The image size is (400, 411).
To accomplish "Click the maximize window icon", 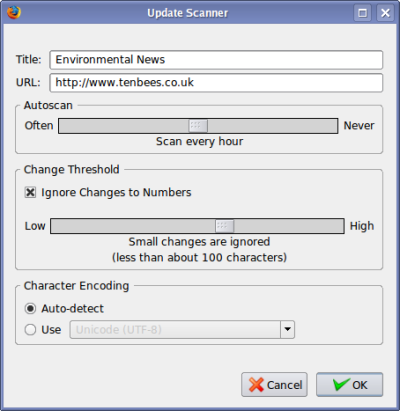I will click(x=362, y=13).
